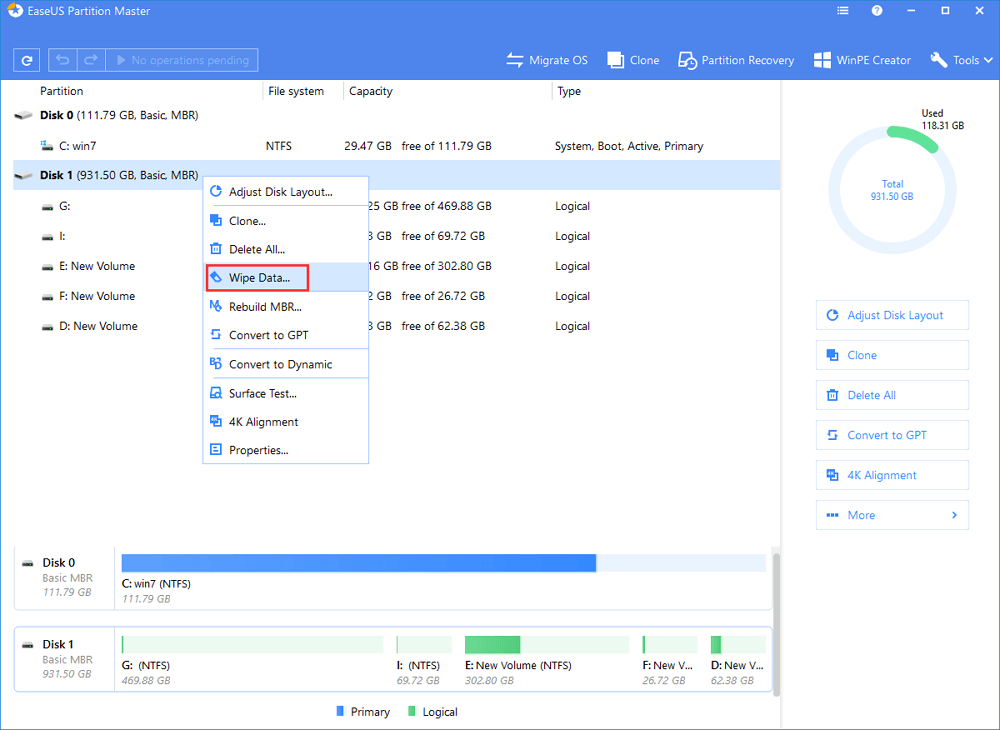Image resolution: width=1000 pixels, height=730 pixels.
Task: Click the Adjust Disk Layout sidebar button
Action: point(891,314)
